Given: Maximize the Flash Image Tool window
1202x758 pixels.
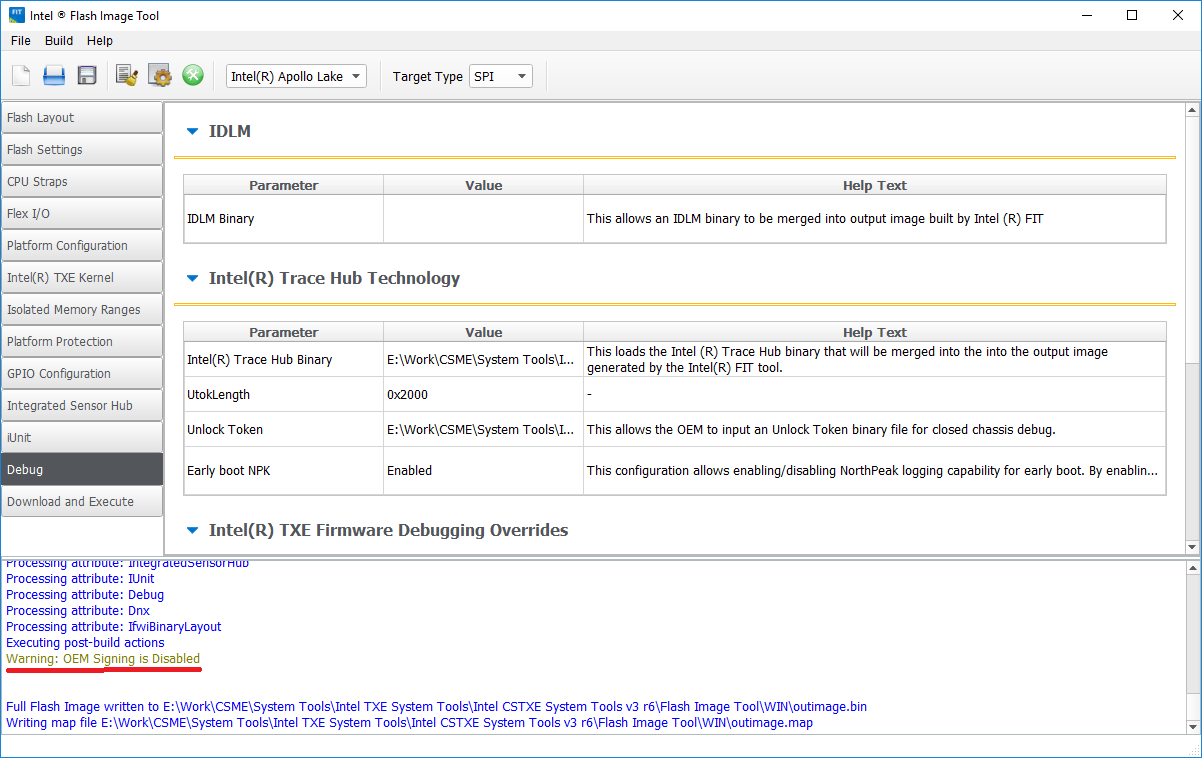Looking at the screenshot, I should [1132, 15].
